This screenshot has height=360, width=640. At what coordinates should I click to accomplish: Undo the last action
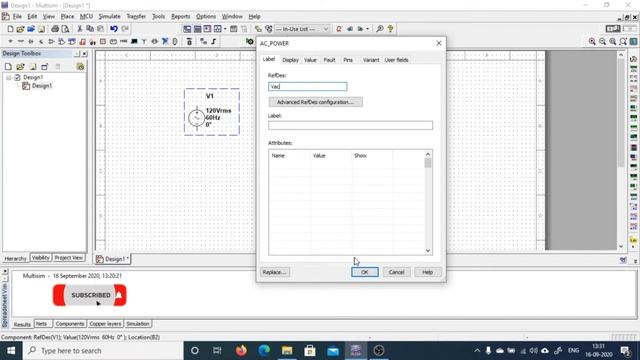tap(114, 29)
